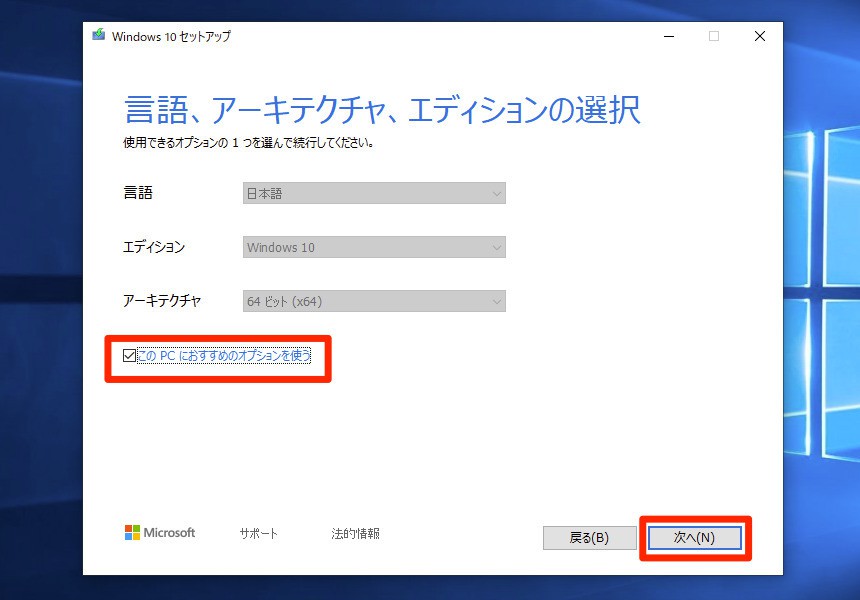Open the サポート link

[x=258, y=533]
